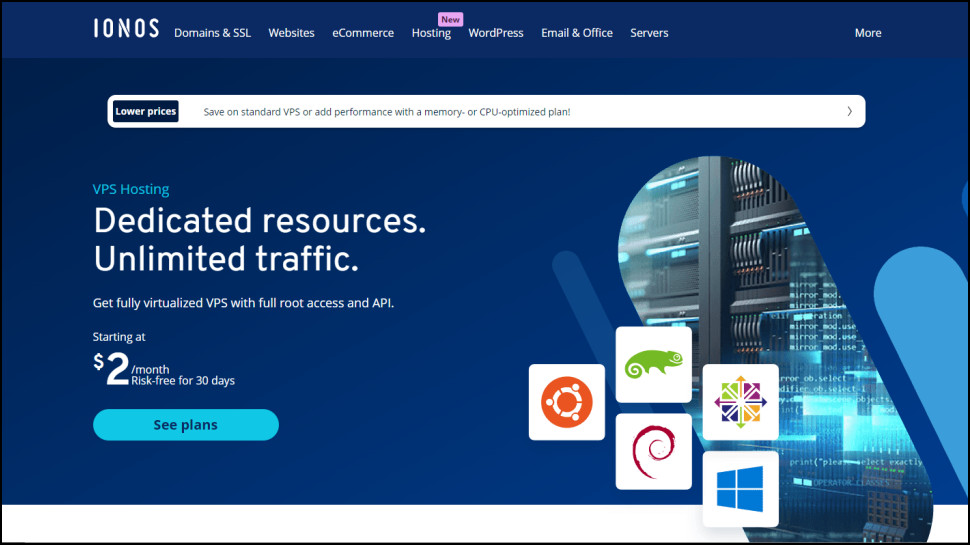Expand the Lower prices banner chevron

click(x=849, y=111)
